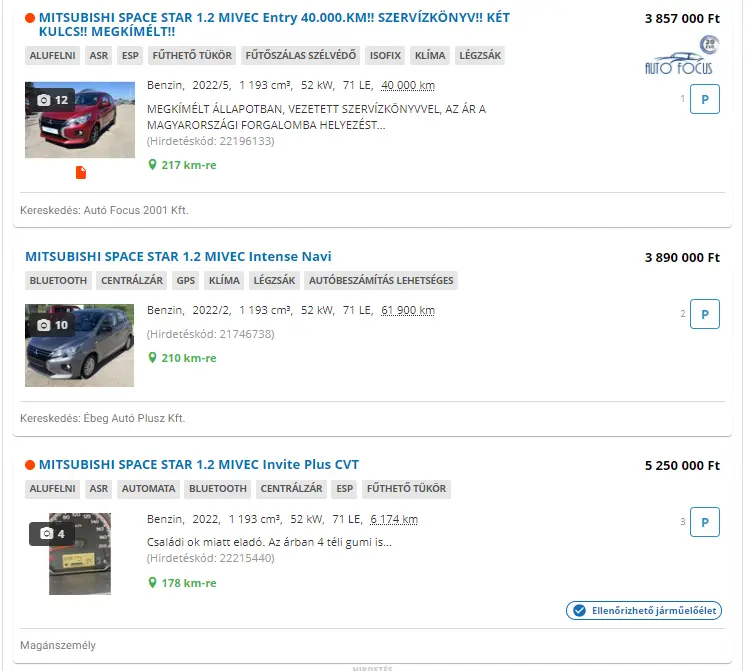Click the Auto Focus dealer logo
The height and width of the screenshot is (671, 747).
(x=681, y=55)
